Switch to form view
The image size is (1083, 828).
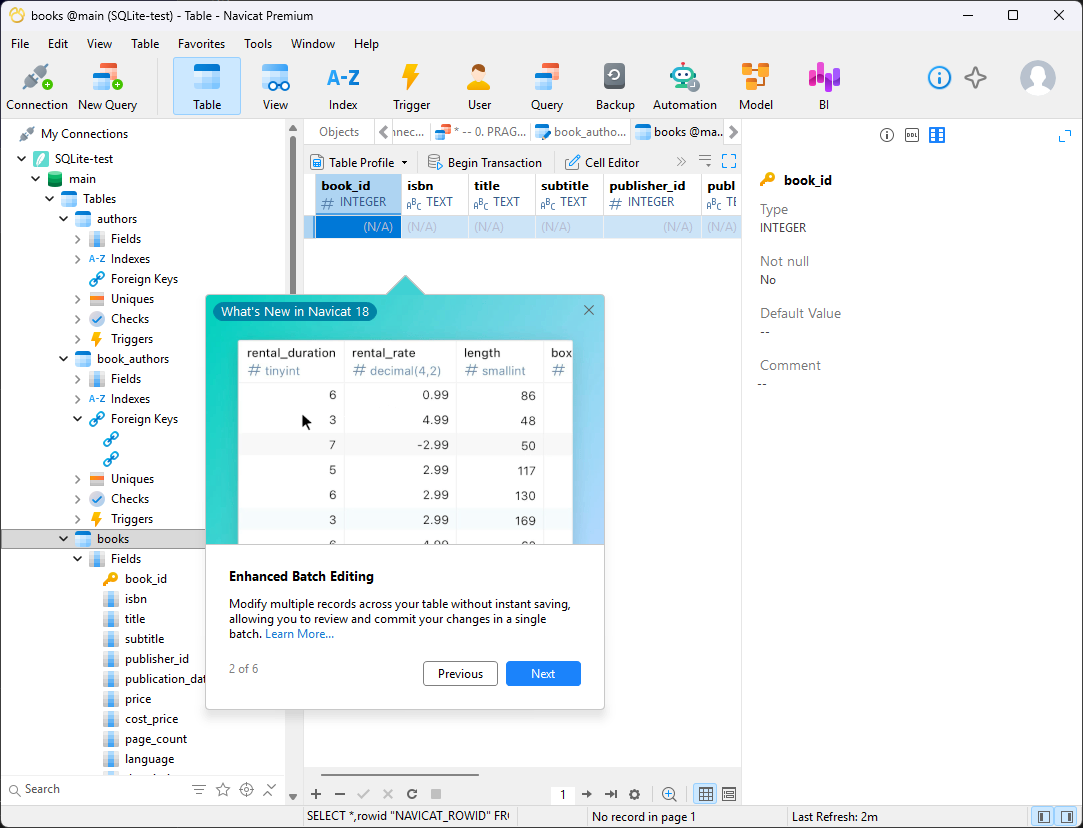click(729, 794)
